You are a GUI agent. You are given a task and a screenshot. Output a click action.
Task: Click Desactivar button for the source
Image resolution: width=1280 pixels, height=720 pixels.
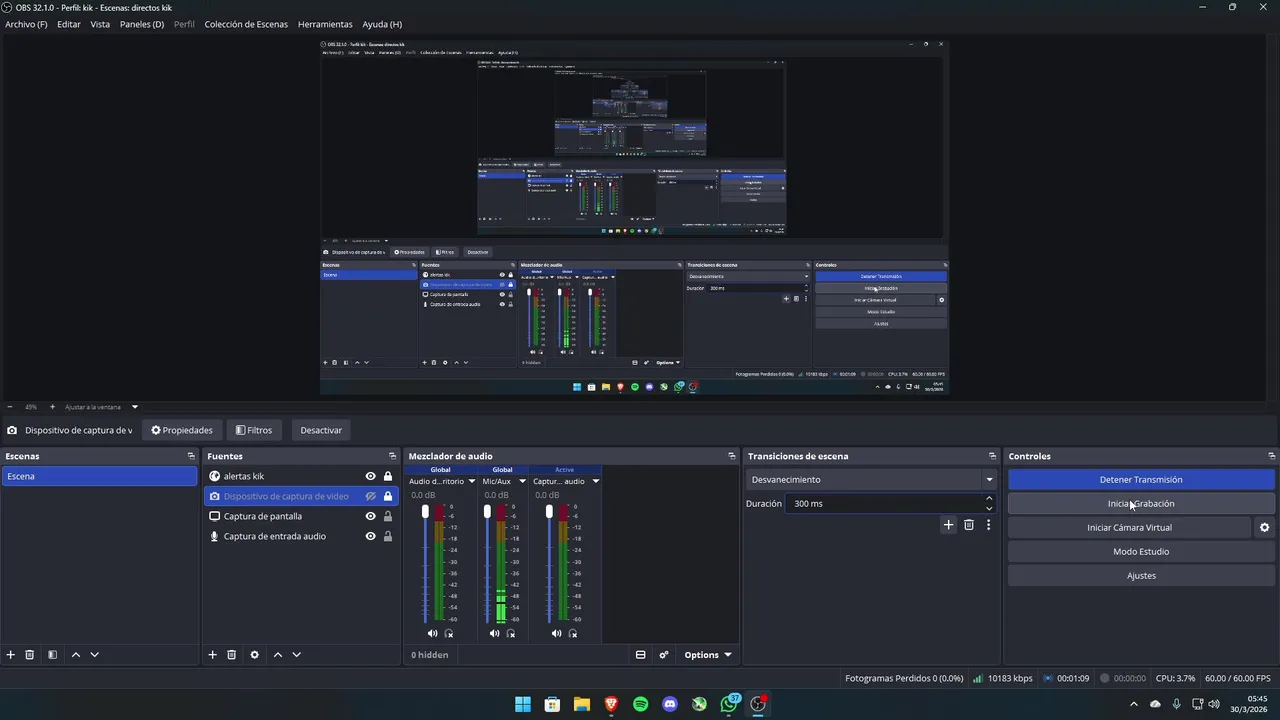[x=321, y=430]
